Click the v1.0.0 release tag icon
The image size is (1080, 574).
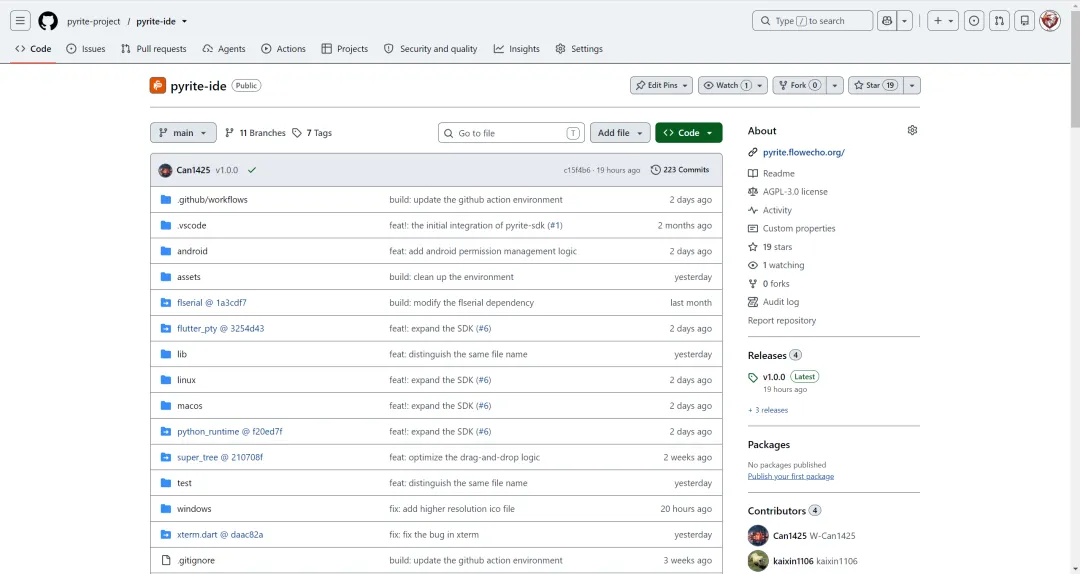pos(753,377)
